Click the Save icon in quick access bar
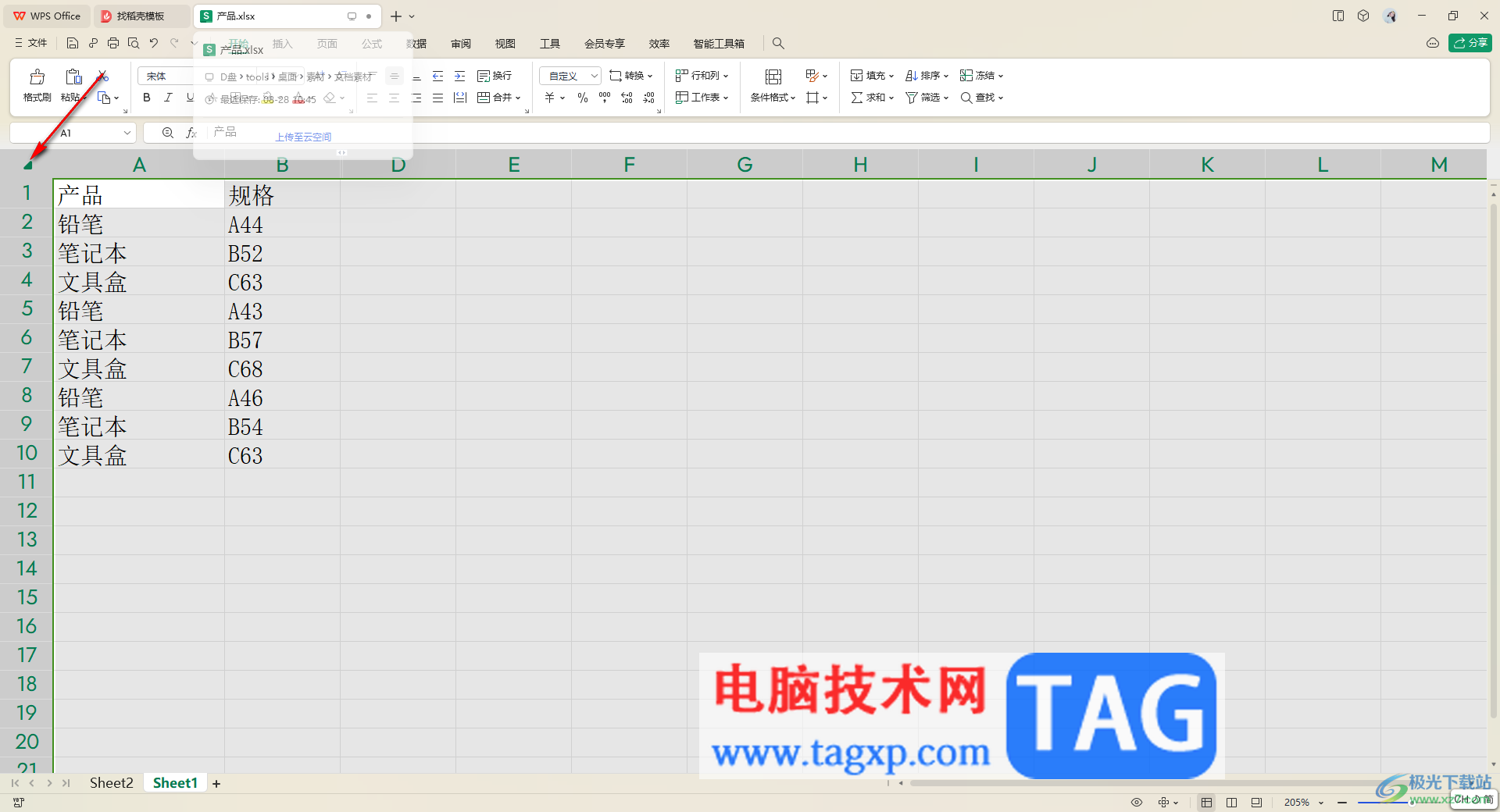Viewport: 1500px width, 812px height. point(73,43)
